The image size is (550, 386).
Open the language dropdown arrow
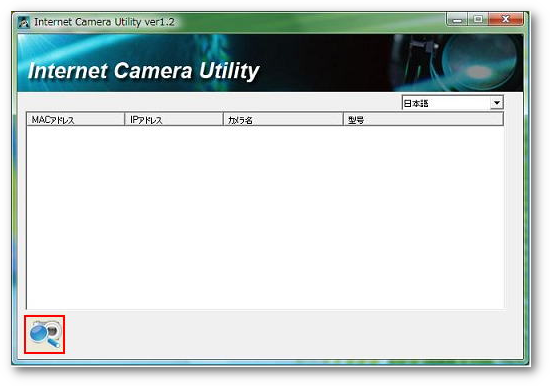point(496,103)
